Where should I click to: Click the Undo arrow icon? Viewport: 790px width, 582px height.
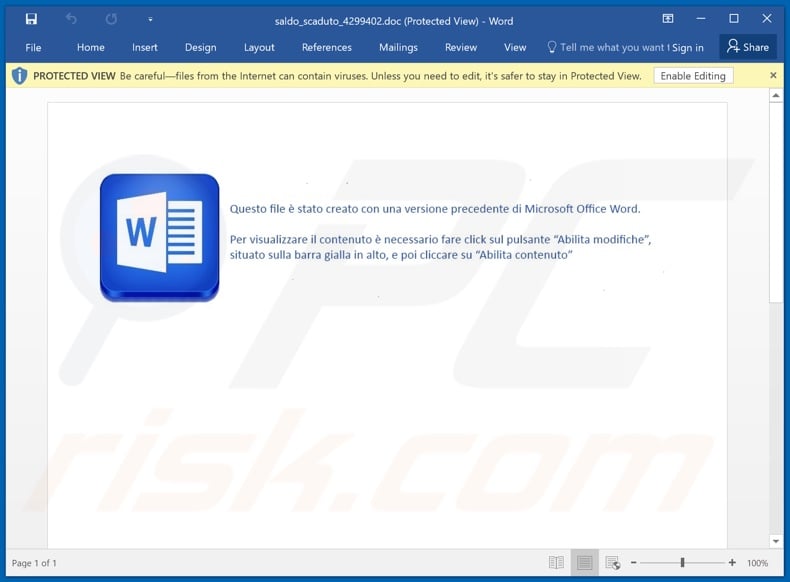click(x=71, y=19)
